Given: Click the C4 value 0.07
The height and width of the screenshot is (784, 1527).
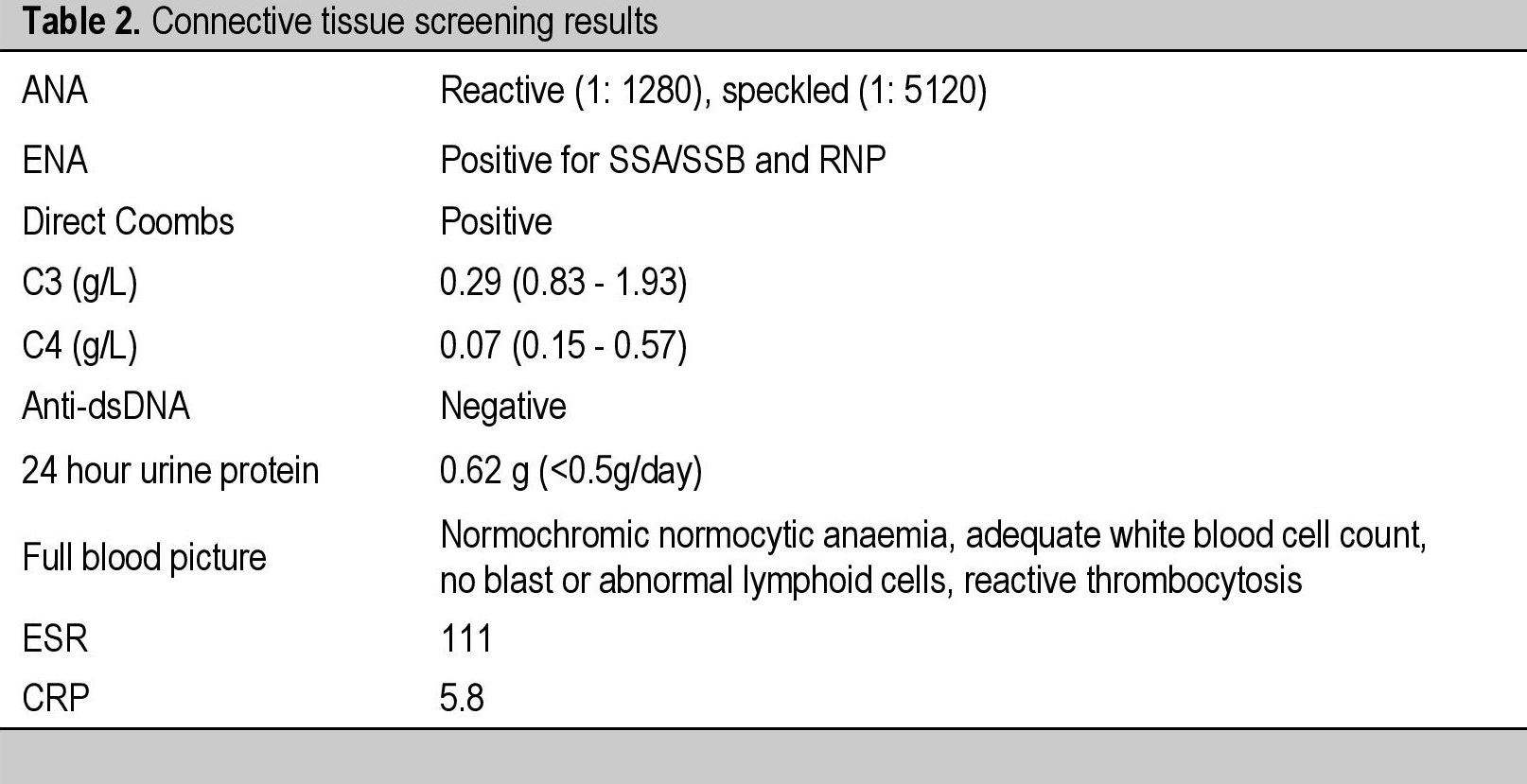Looking at the screenshot, I should click(471, 345).
